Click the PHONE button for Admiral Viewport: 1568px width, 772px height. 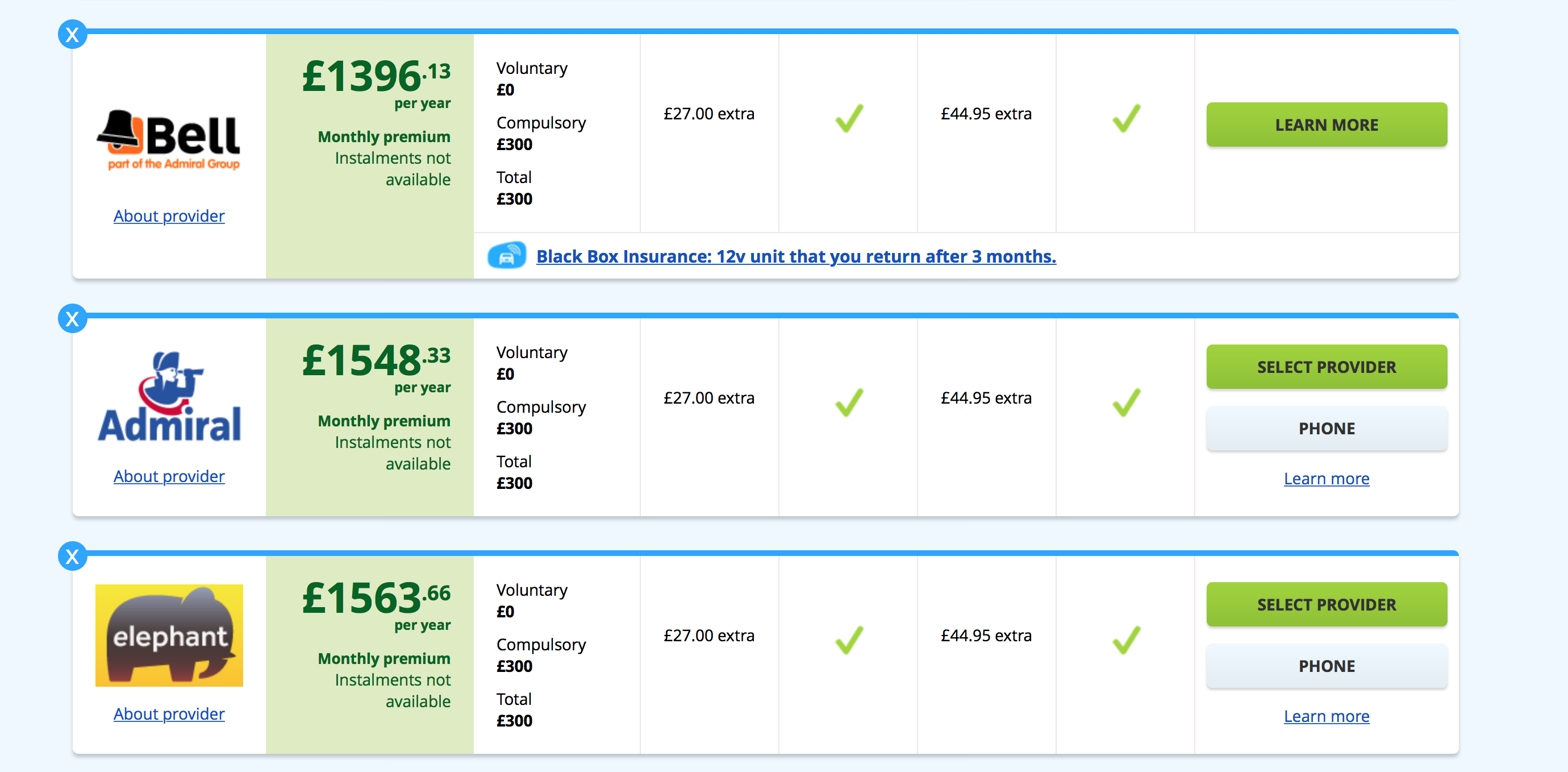click(1327, 428)
